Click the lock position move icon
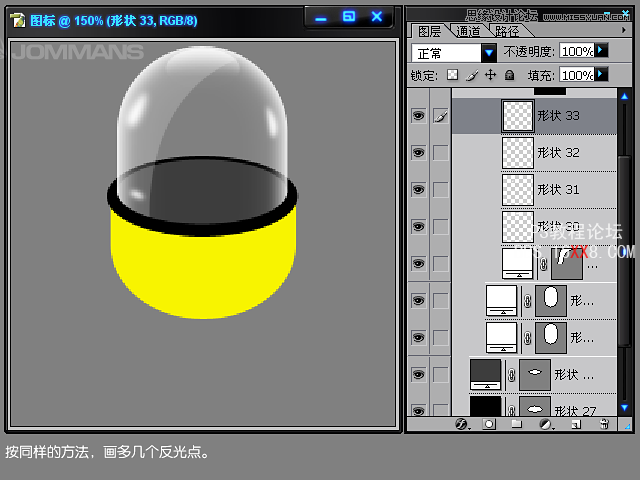Image resolution: width=640 pixels, height=480 pixels. 490,75
